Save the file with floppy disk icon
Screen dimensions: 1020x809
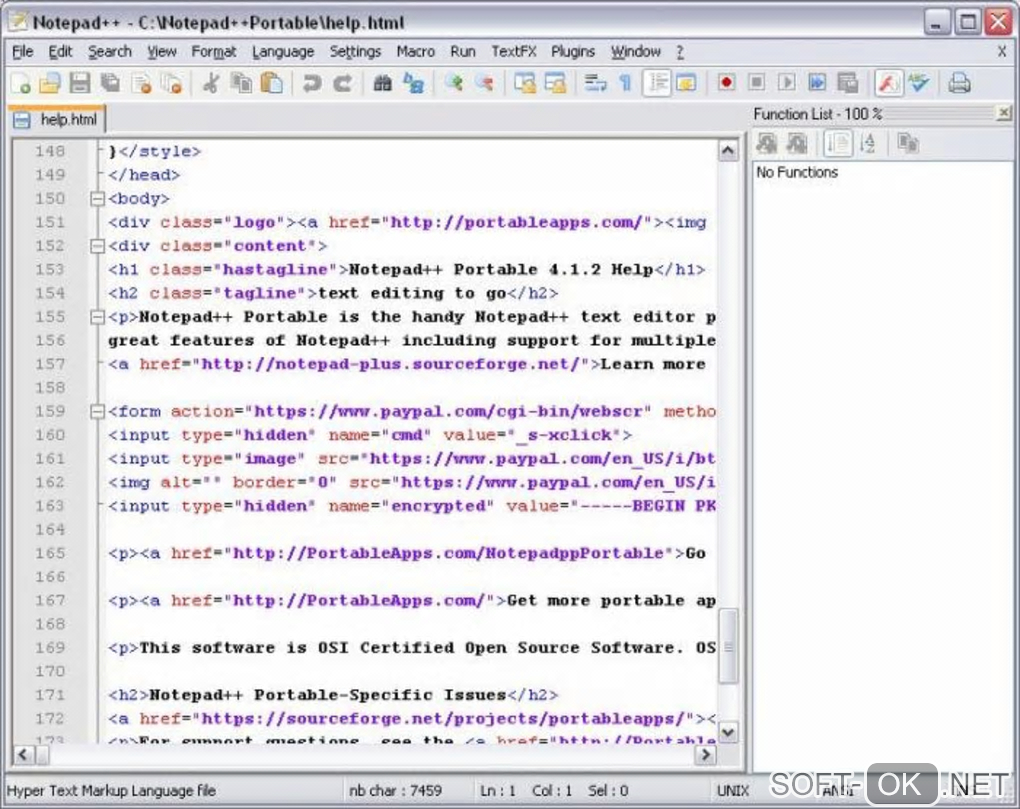click(80, 83)
